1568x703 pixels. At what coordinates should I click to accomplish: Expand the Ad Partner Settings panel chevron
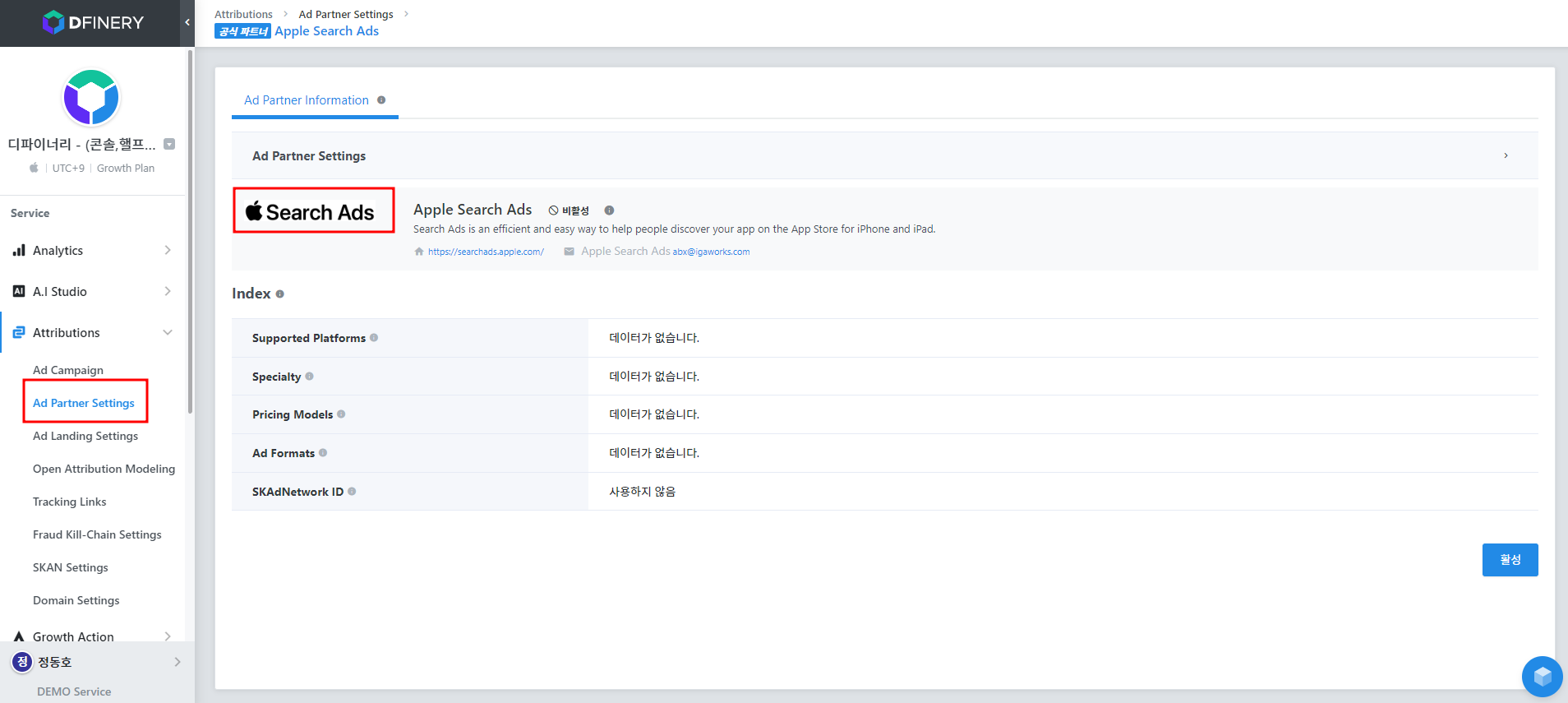pyautogui.click(x=1506, y=155)
